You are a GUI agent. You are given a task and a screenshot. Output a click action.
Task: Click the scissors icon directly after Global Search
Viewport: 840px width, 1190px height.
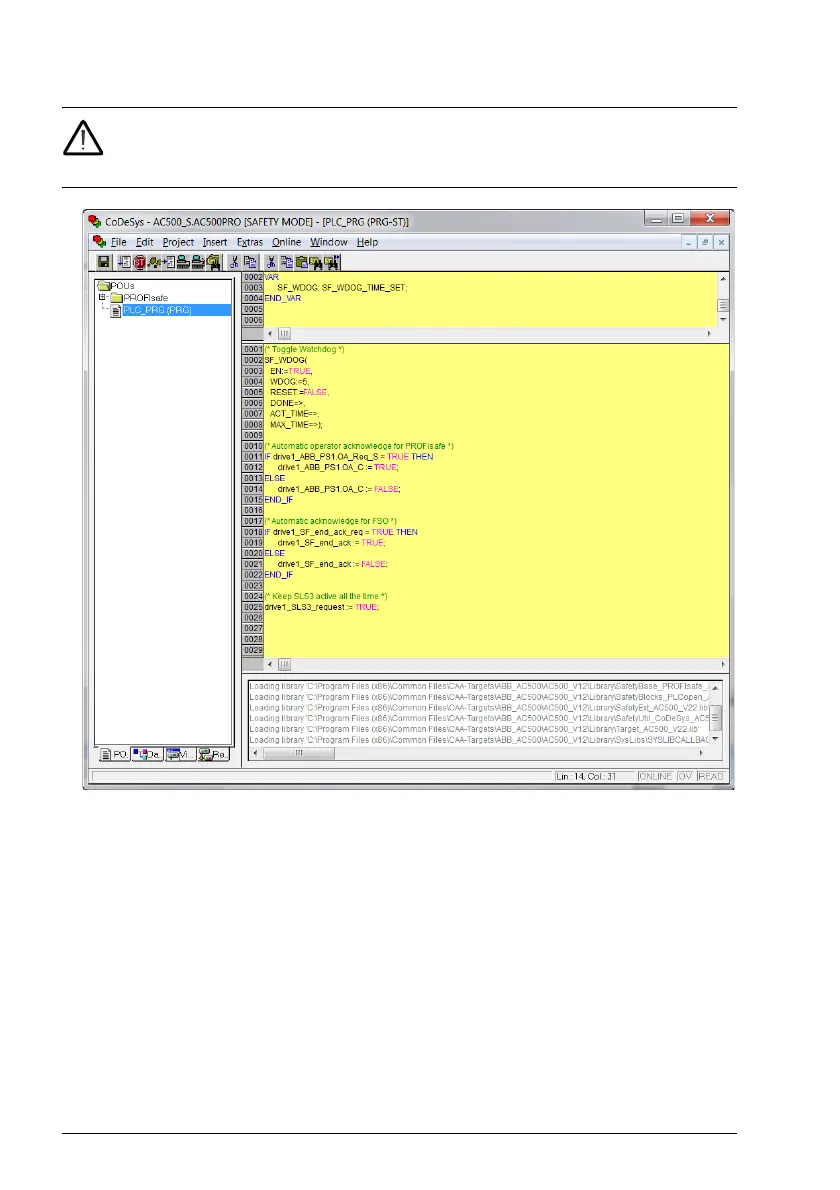[234, 262]
